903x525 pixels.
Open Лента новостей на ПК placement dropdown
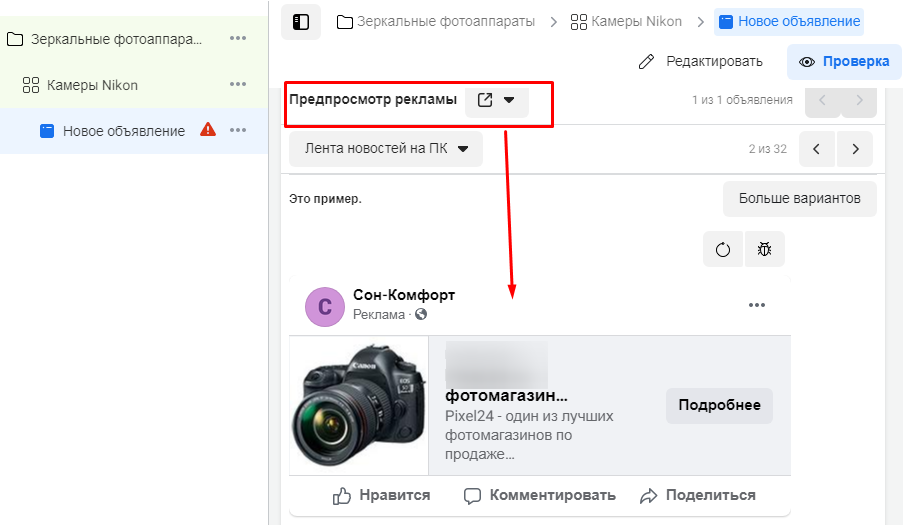click(386, 149)
